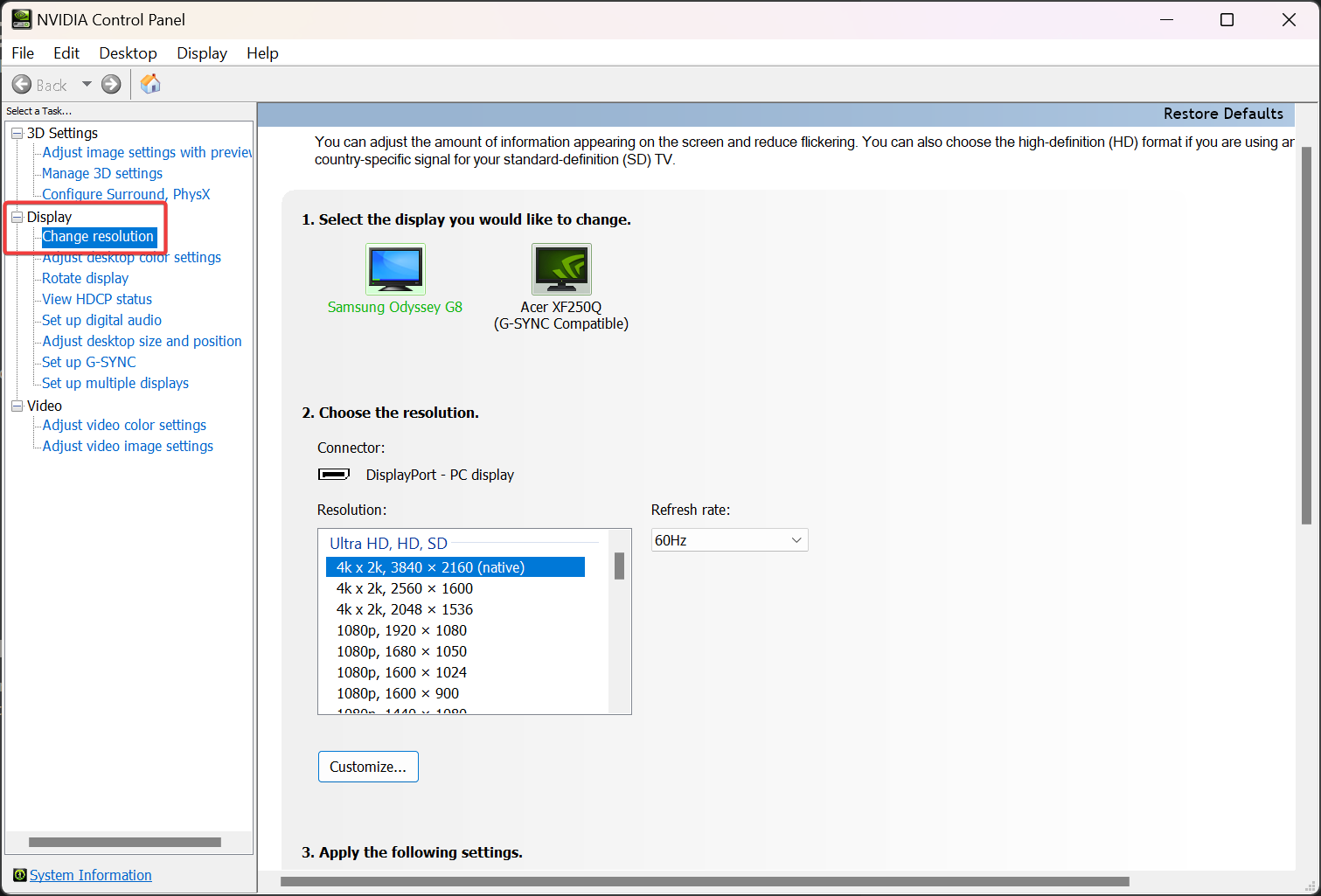Open the Refresh rate 60Hz dropdown
The image size is (1321, 896).
[x=729, y=540]
